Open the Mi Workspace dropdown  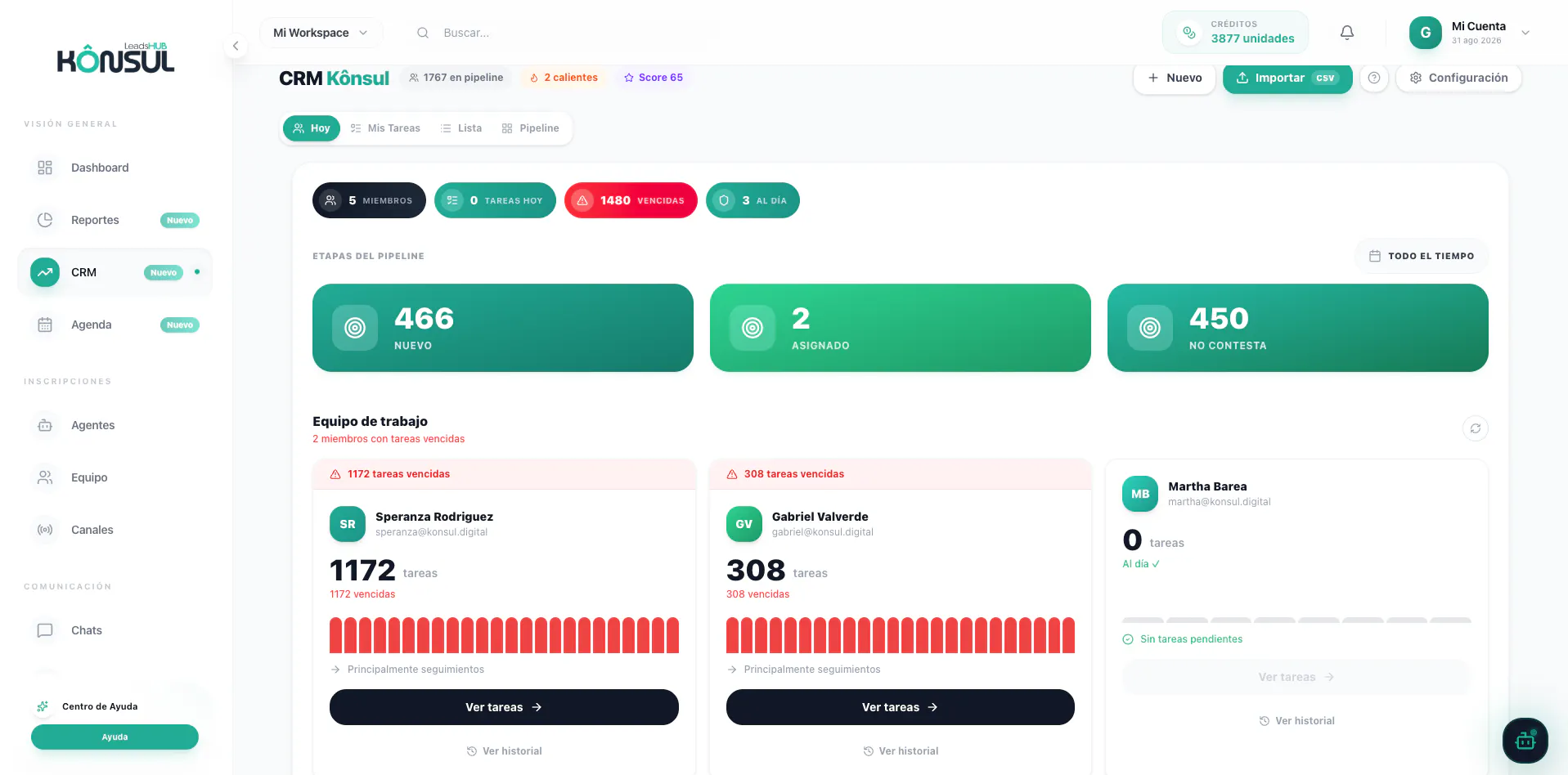coord(321,33)
